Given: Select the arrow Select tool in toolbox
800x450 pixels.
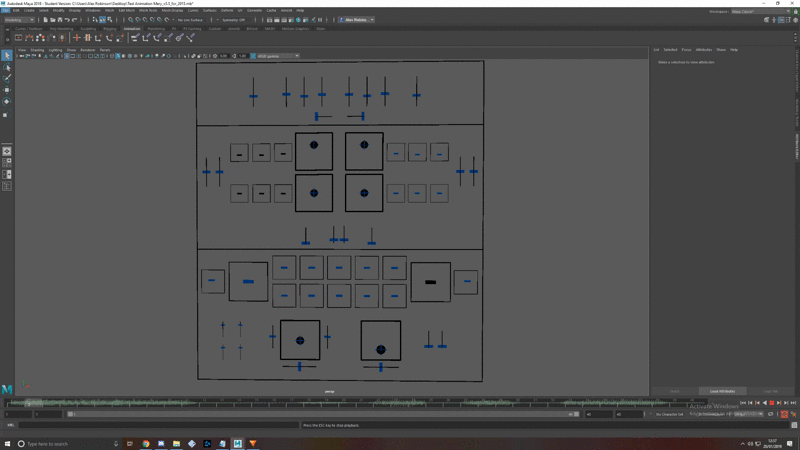Looking at the screenshot, I should point(7,55).
